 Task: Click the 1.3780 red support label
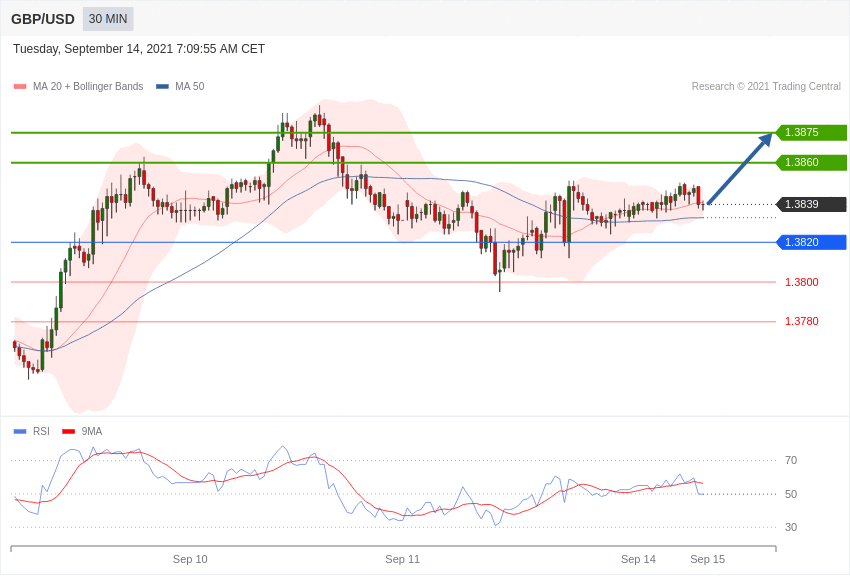(x=802, y=321)
